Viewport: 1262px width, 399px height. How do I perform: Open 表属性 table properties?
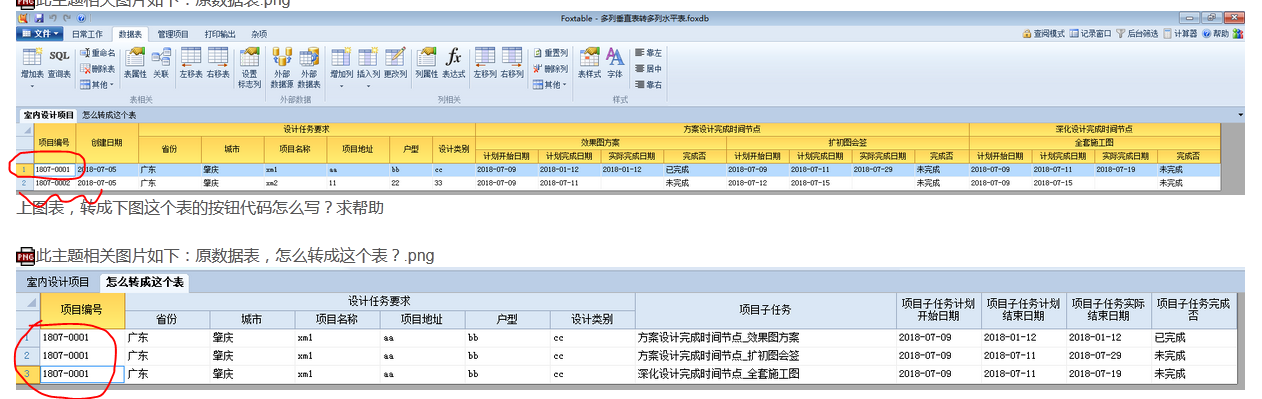135,63
